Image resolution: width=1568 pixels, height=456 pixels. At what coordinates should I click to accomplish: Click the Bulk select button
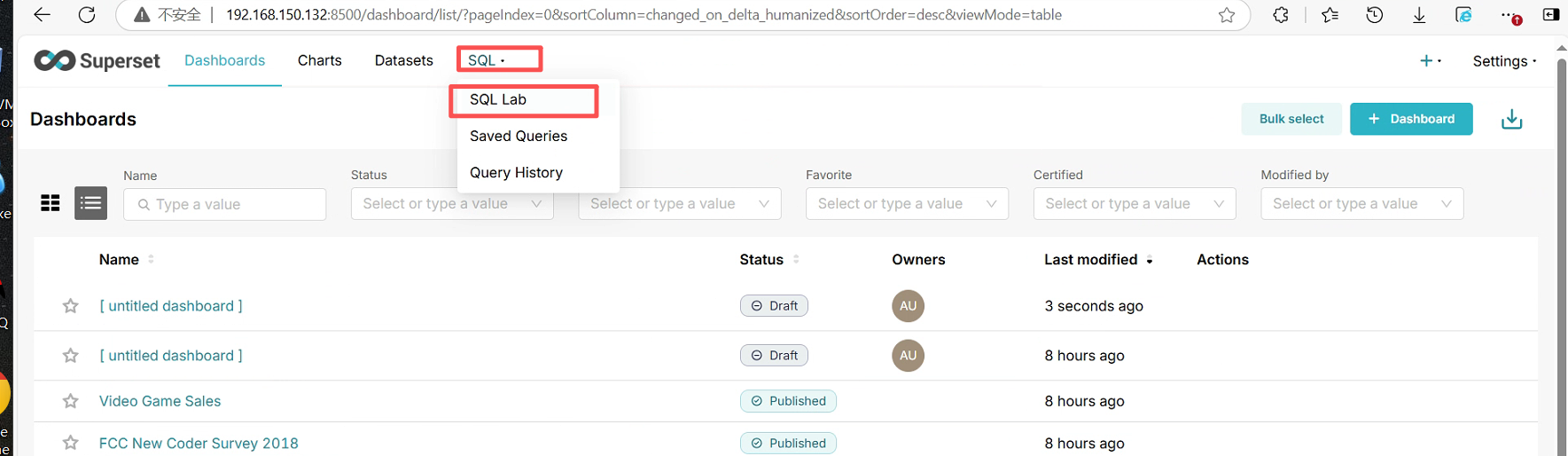click(x=1291, y=119)
